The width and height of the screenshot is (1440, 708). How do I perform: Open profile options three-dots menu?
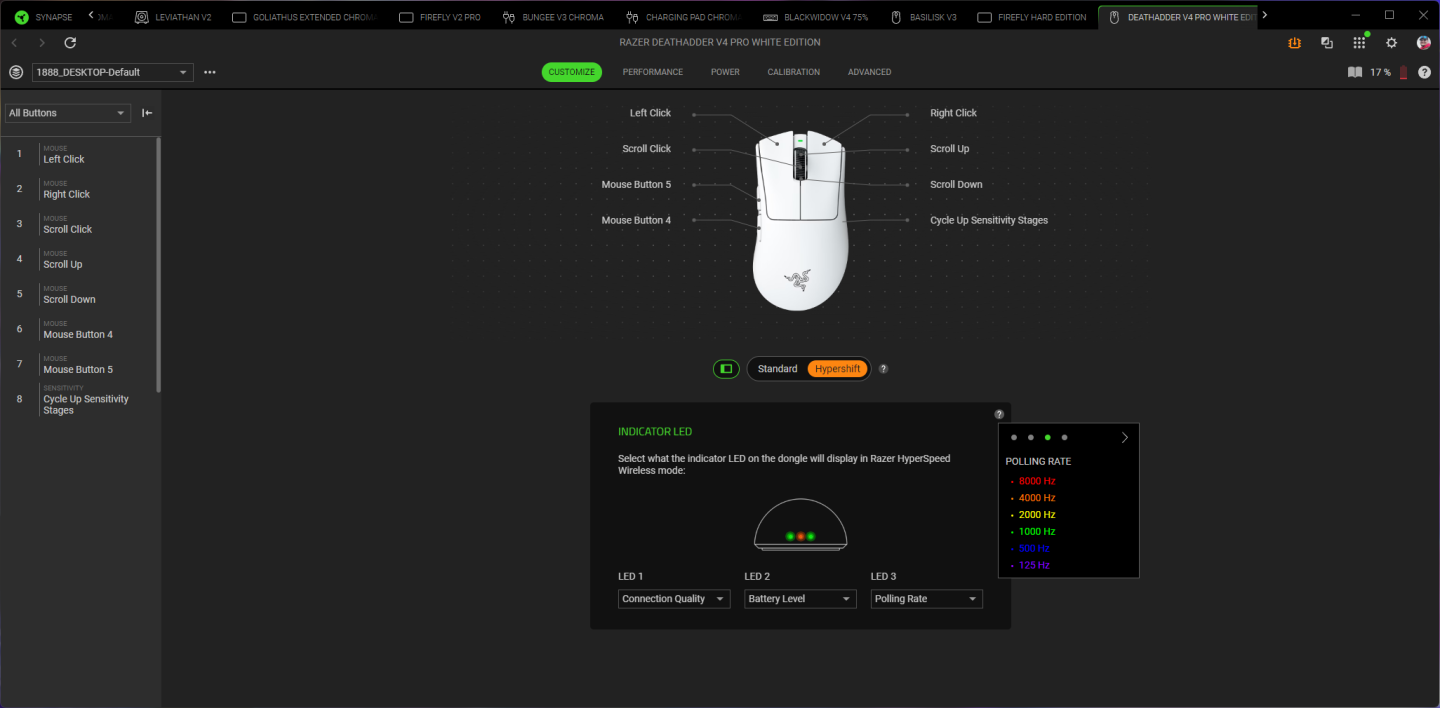[x=209, y=72]
